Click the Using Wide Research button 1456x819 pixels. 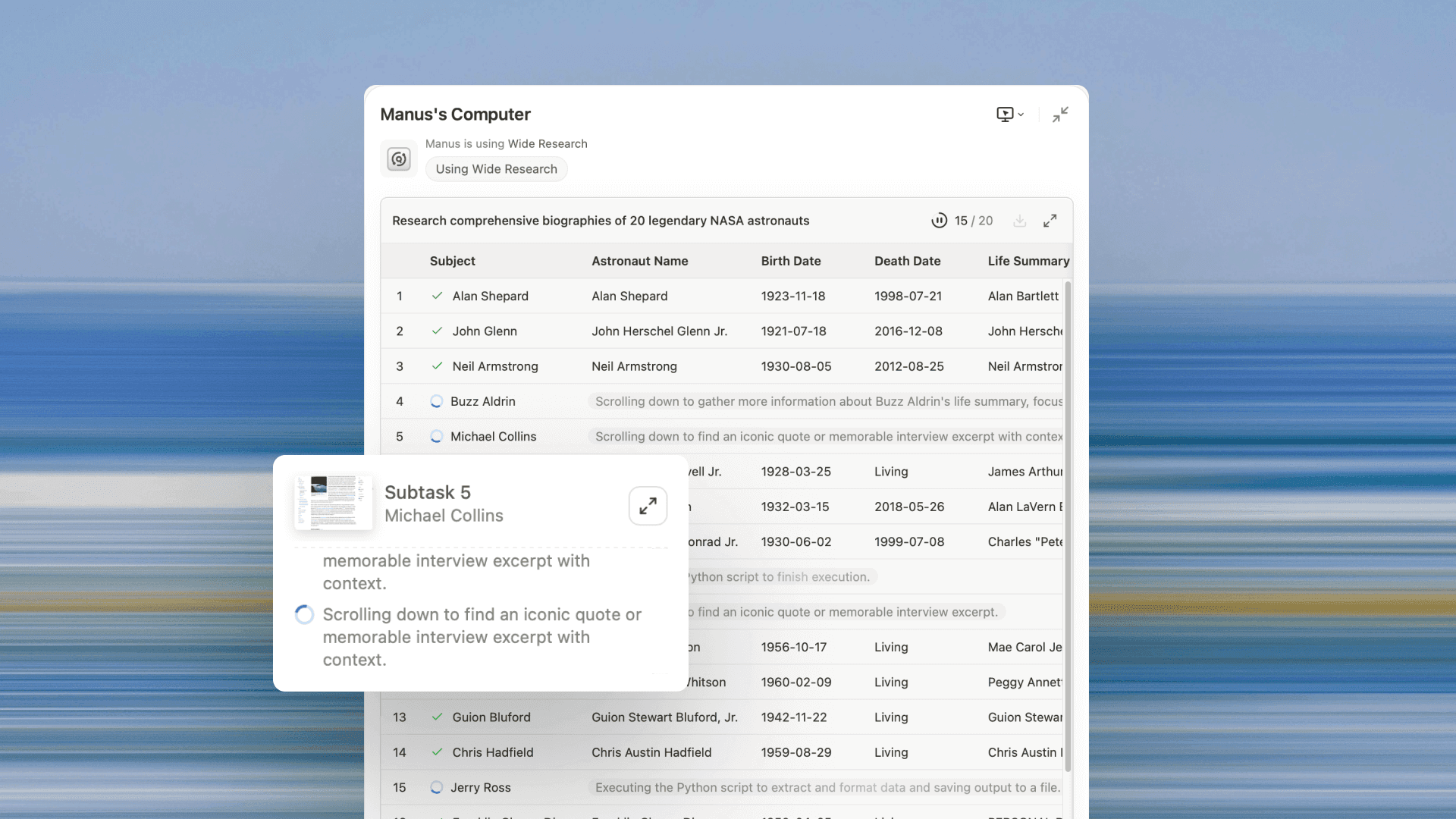coord(496,168)
